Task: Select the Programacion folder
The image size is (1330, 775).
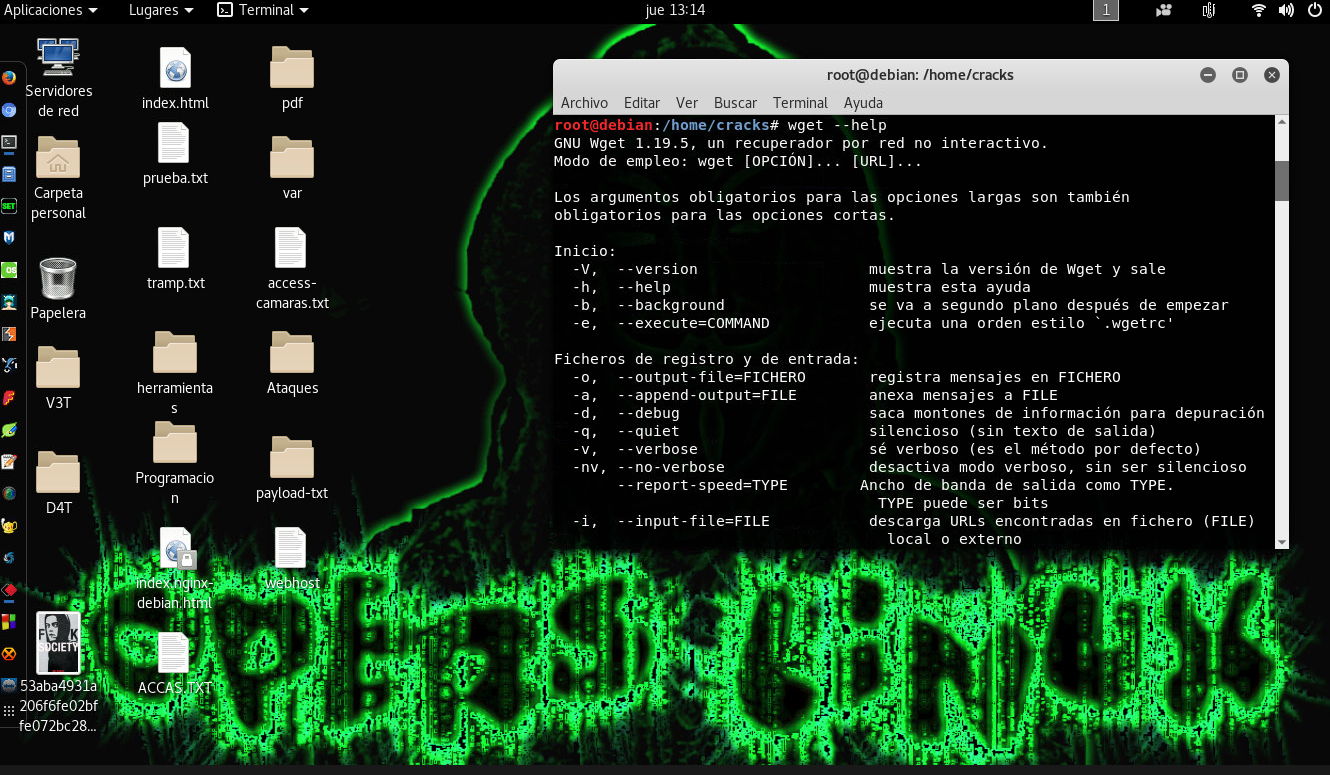Action: click(x=175, y=464)
